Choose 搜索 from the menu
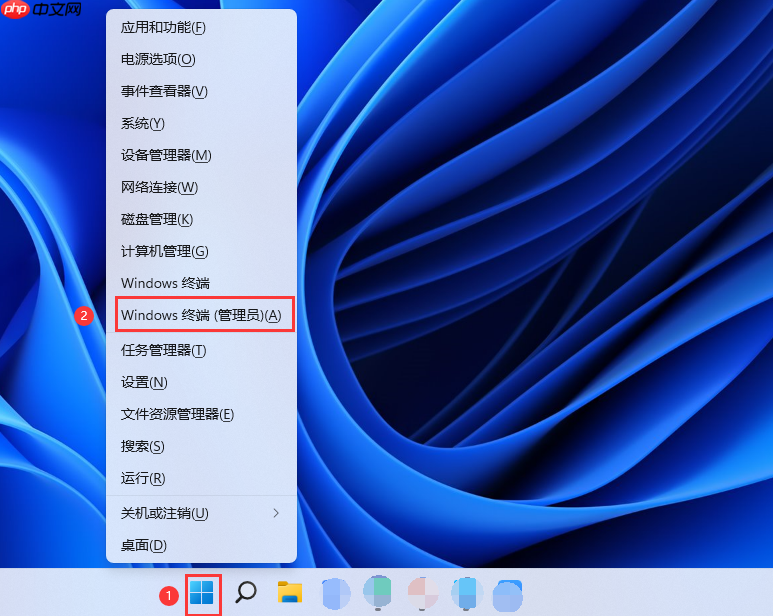The width and height of the screenshot is (773, 616). [143, 446]
